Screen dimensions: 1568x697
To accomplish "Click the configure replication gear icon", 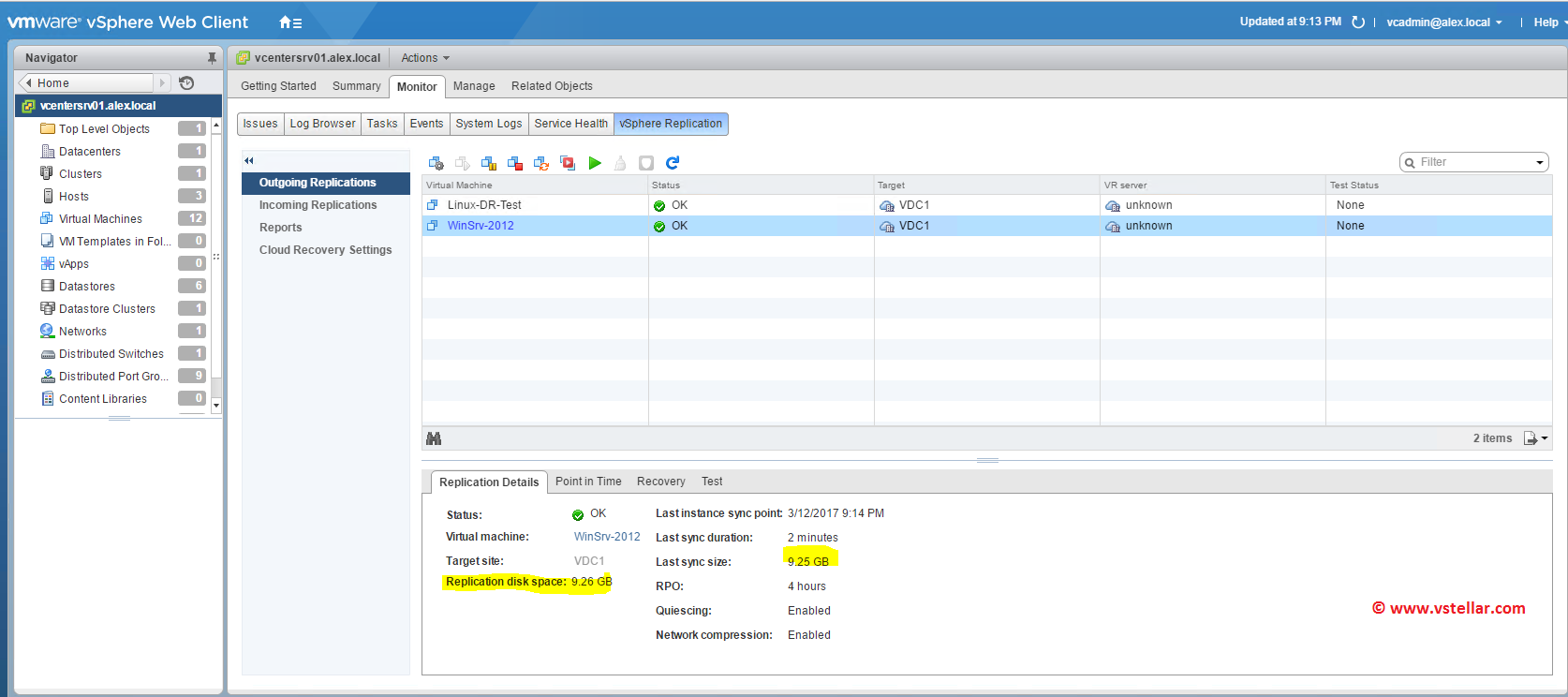I will [x=436, y=163].
